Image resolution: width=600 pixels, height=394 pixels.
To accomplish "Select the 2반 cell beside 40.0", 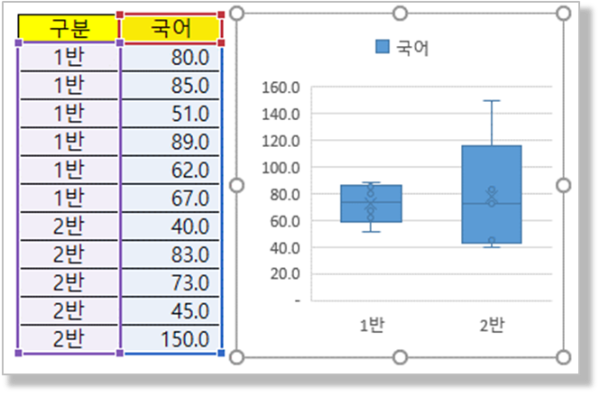I will (x=69, y=226).
